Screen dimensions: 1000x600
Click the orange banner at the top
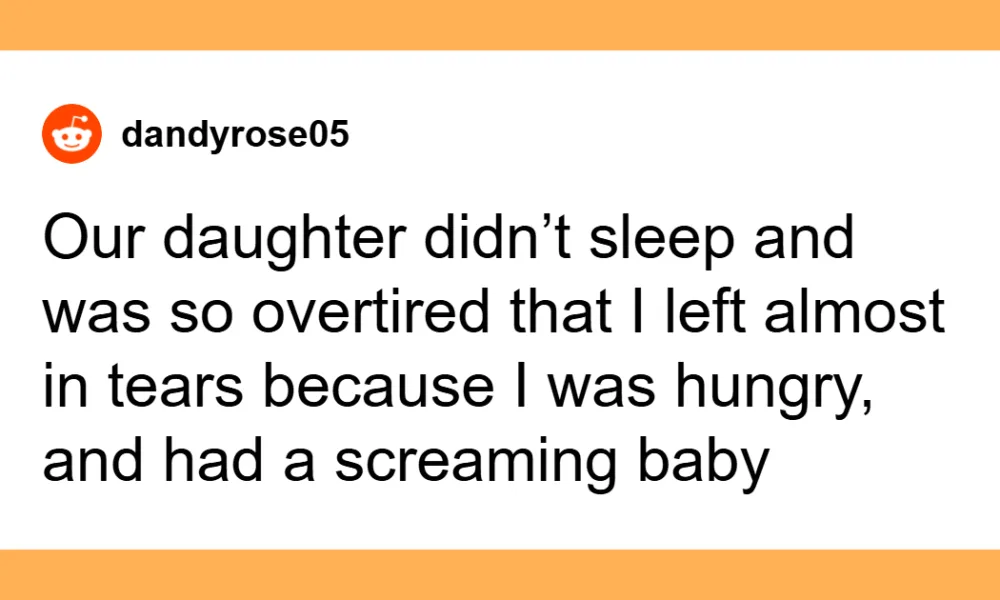pyautogui.click(x=500, y=24)
